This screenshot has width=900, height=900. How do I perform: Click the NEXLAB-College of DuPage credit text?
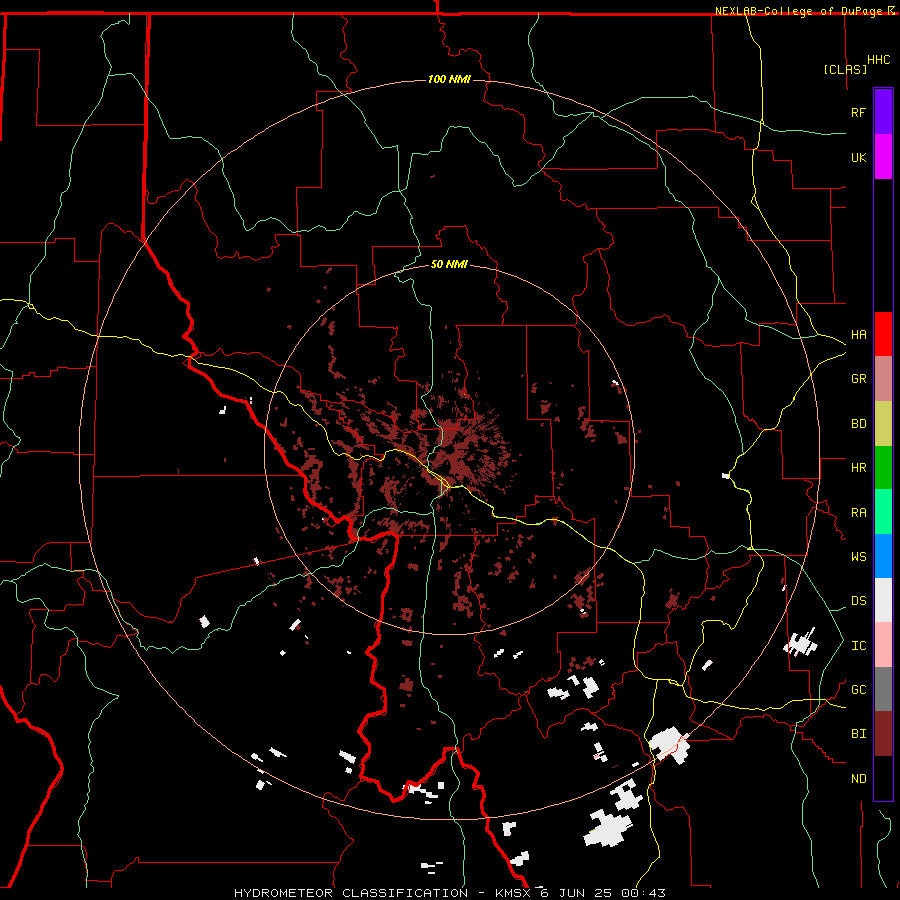798,11
